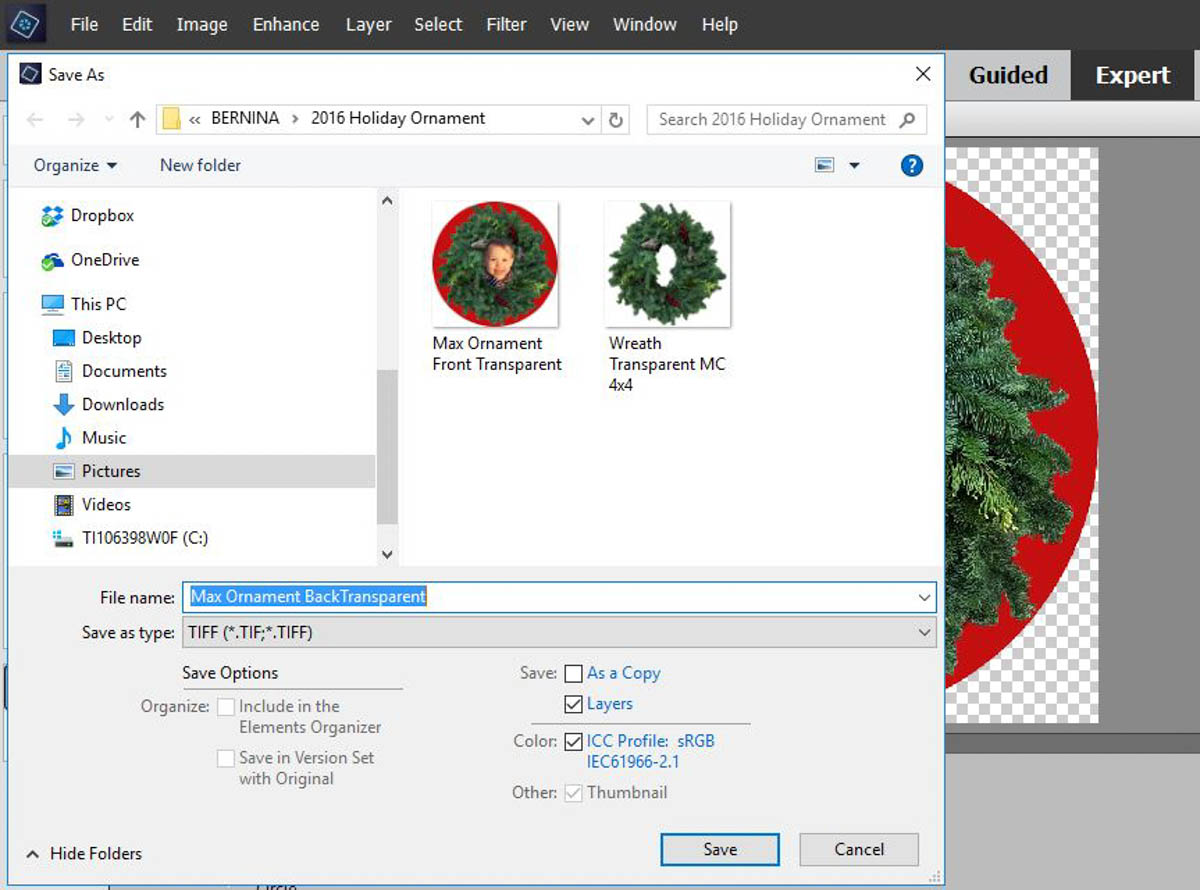1200x890 pixels.
Task: Open the Organize dropdown menu
Action: coord(75,165)
